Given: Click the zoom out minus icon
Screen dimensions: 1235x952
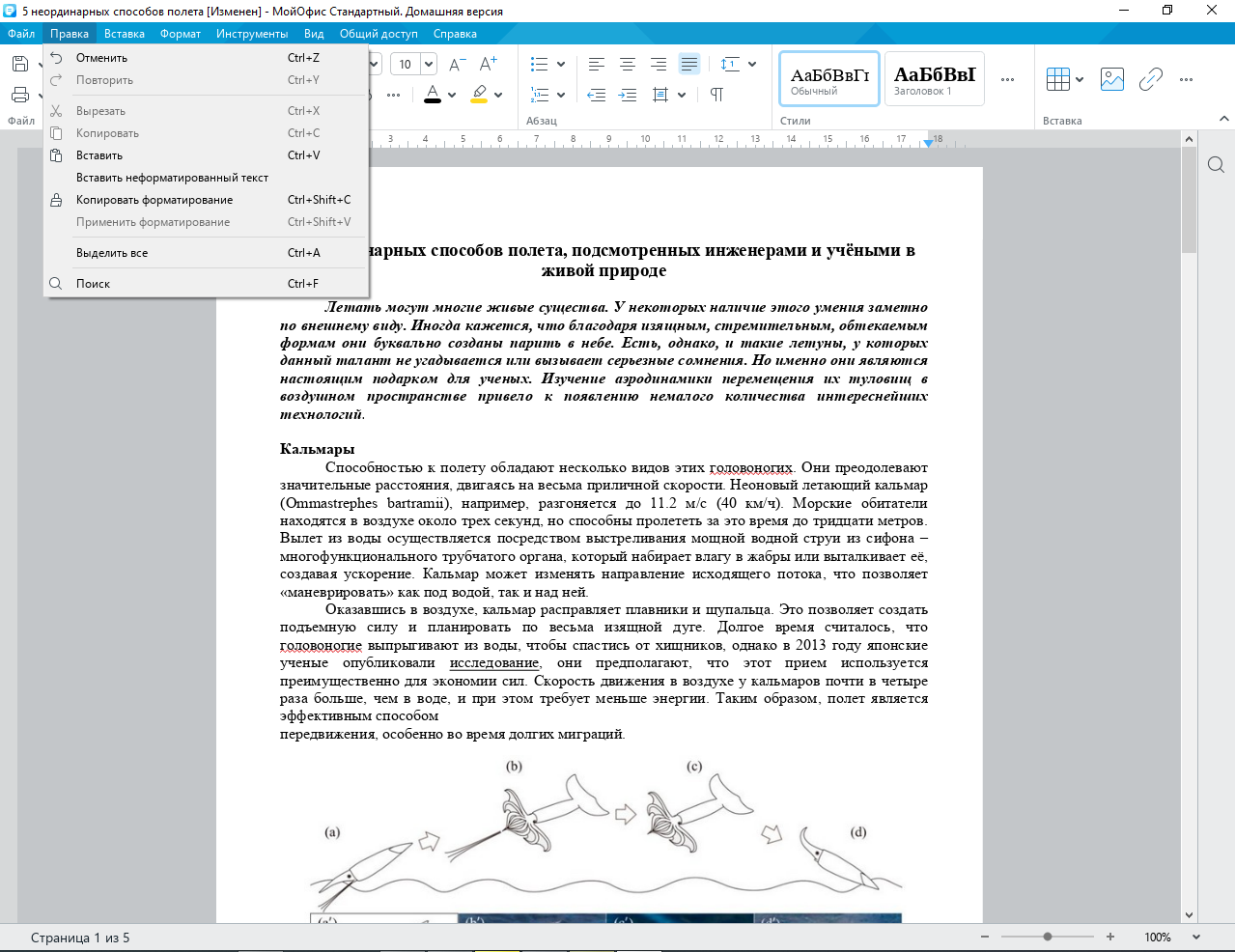Looking at the screenshot, I should (x=985, y=937).
